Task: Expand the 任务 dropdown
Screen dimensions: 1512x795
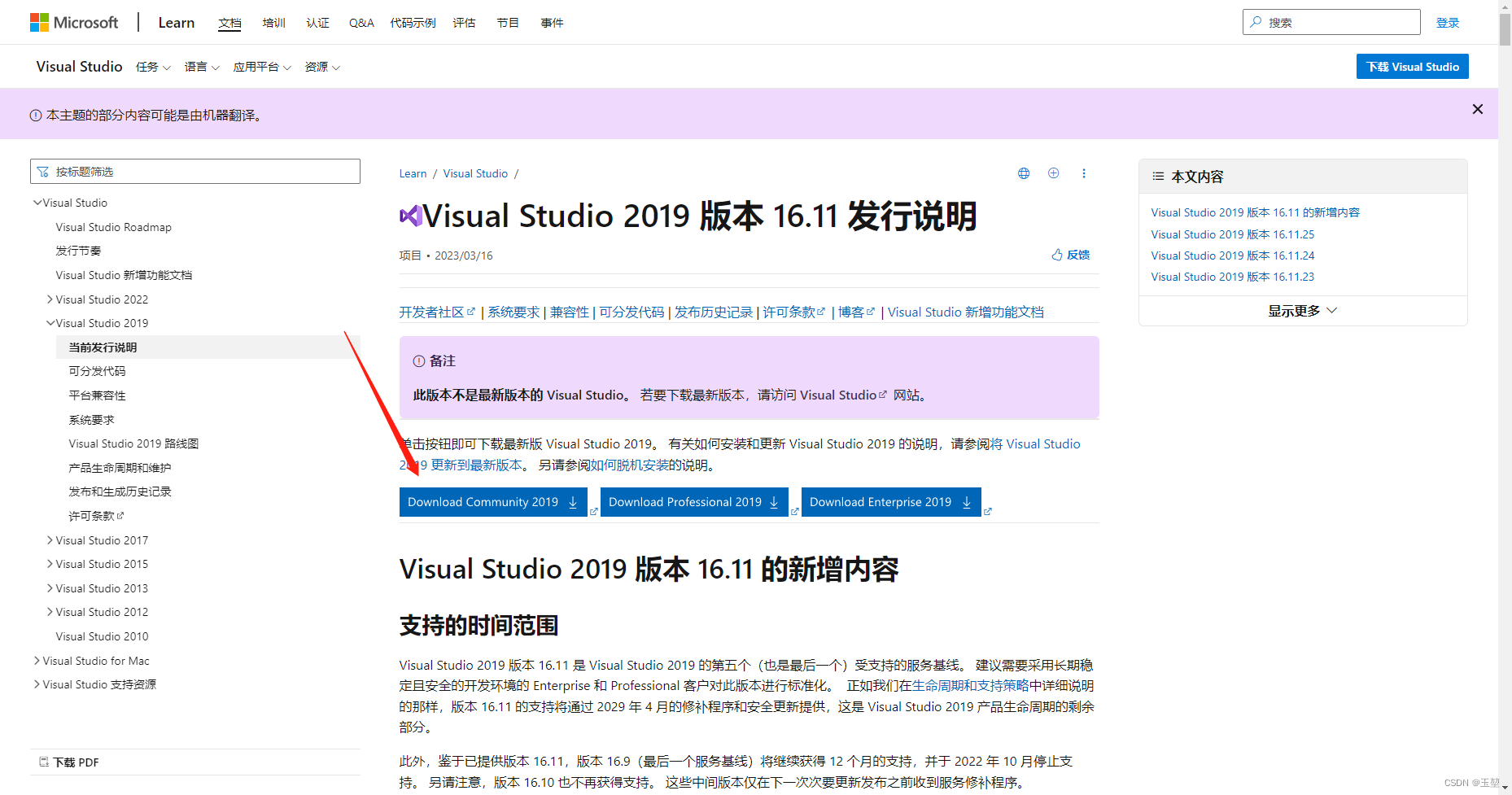Action: pyautogui.click(x=153, y=67)
